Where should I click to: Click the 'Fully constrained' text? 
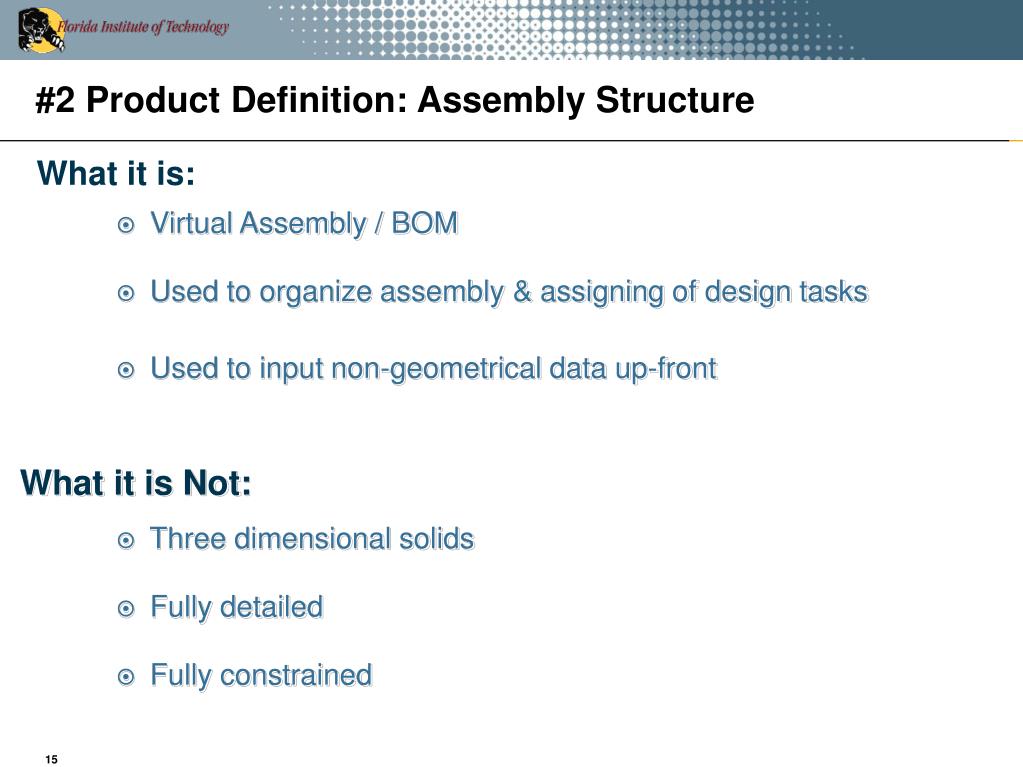[x=261, y=676]
